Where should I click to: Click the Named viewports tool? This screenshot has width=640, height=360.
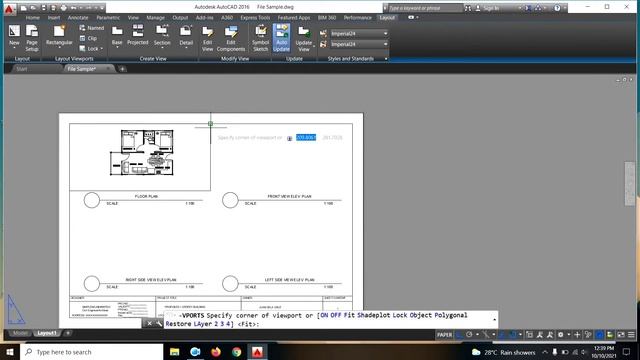pos(91,28)
